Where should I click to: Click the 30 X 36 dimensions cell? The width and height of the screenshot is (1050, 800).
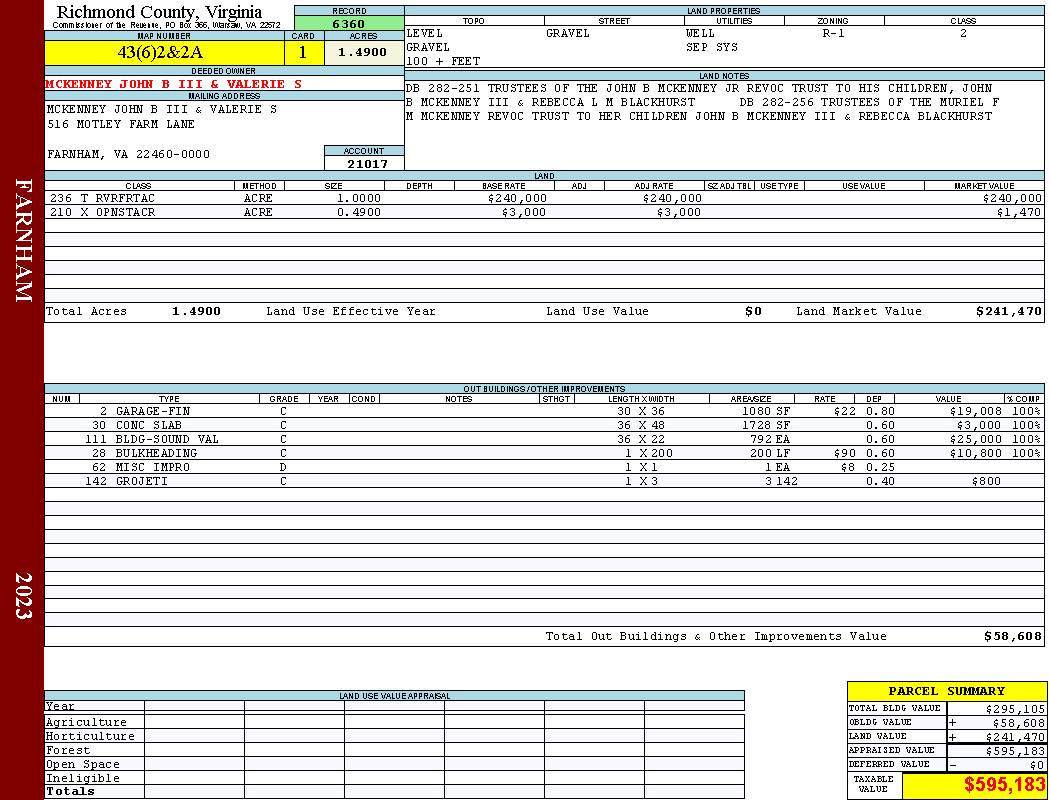pyautogui.click(x=641, y=411)
